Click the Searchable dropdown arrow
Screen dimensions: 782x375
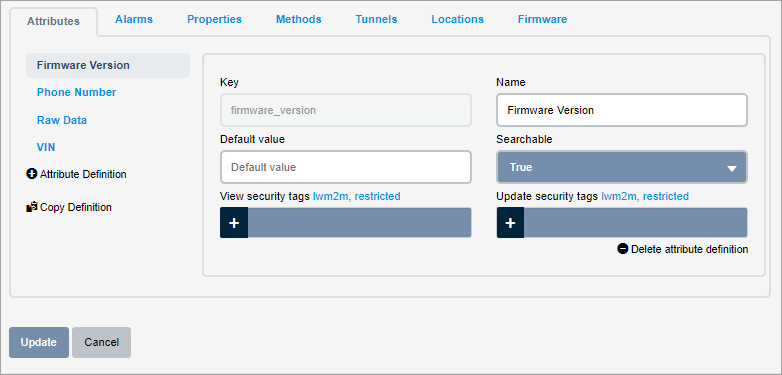pos(732,169)
